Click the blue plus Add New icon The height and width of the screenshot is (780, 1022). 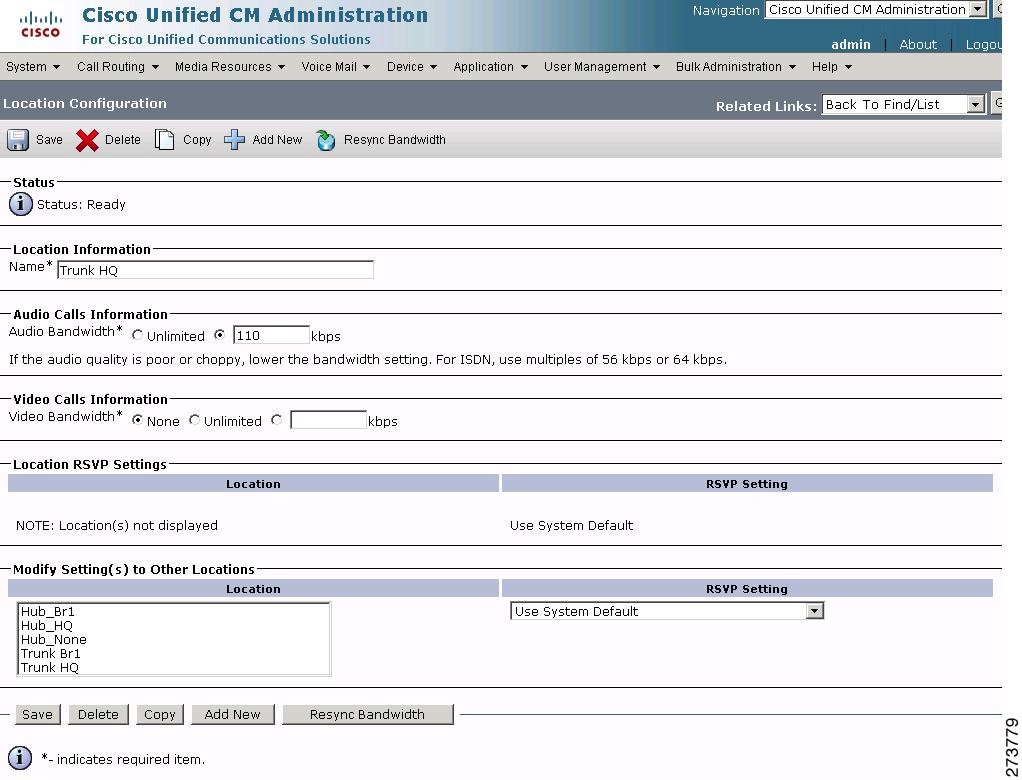pyautogui.click(x=234, y=139)
